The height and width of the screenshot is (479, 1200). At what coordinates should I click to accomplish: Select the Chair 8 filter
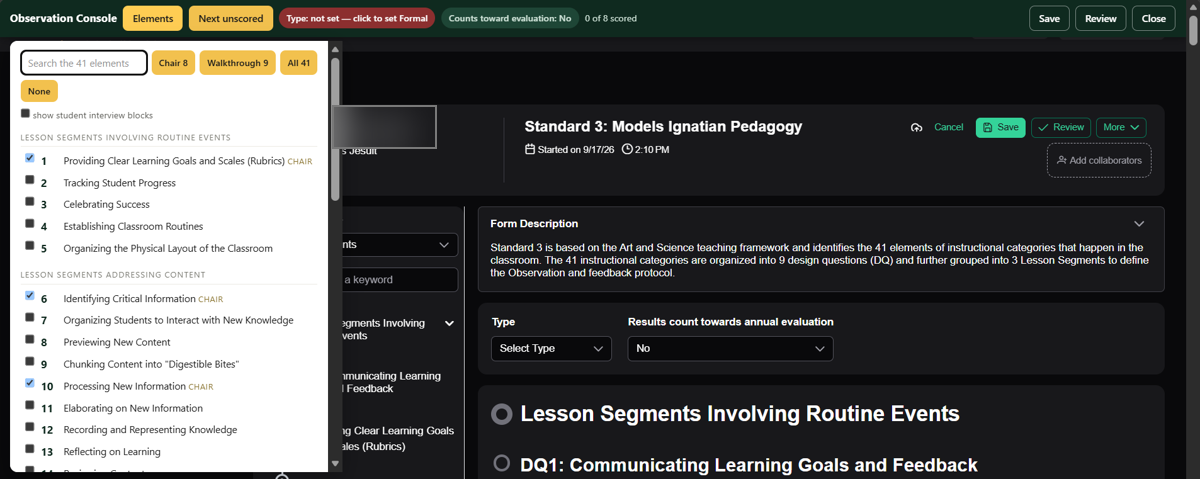(173, 63)
